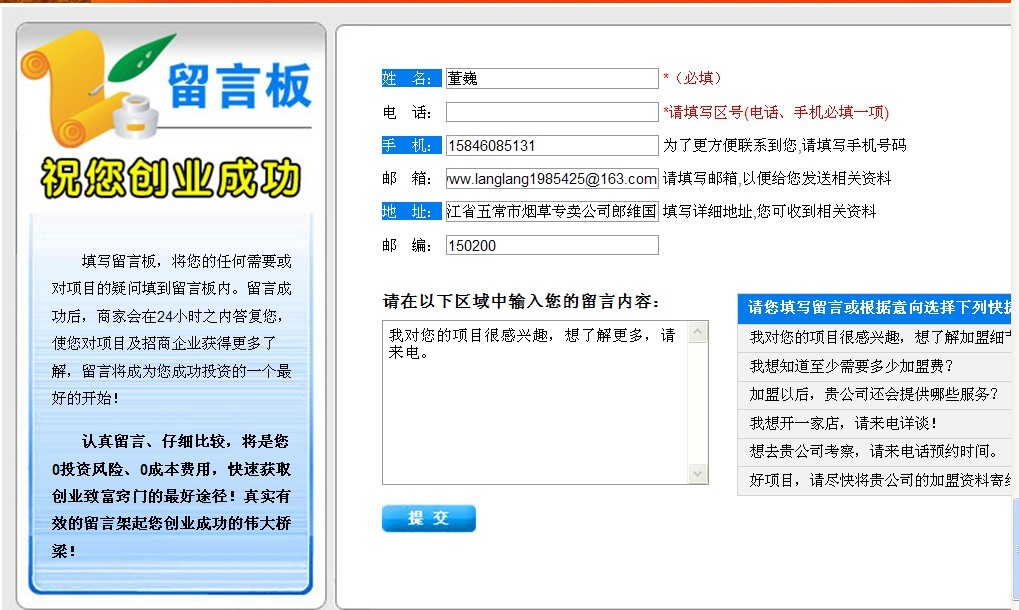Image resolution: width=1019 pixels, height=610 pixels.
Task: Select the 邮箱 email input field
Action: [552, 179]
